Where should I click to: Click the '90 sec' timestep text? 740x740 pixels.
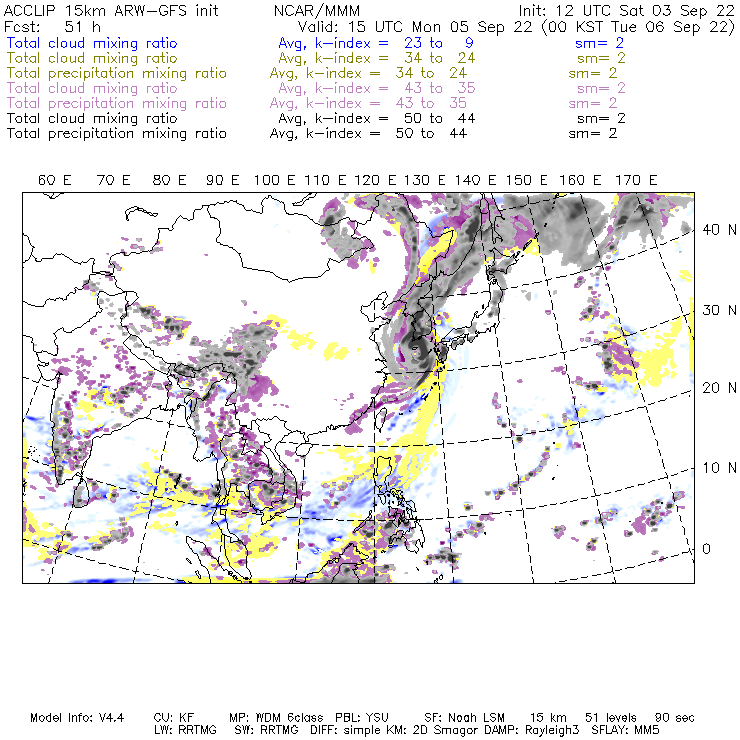click(x=674, y=718)
